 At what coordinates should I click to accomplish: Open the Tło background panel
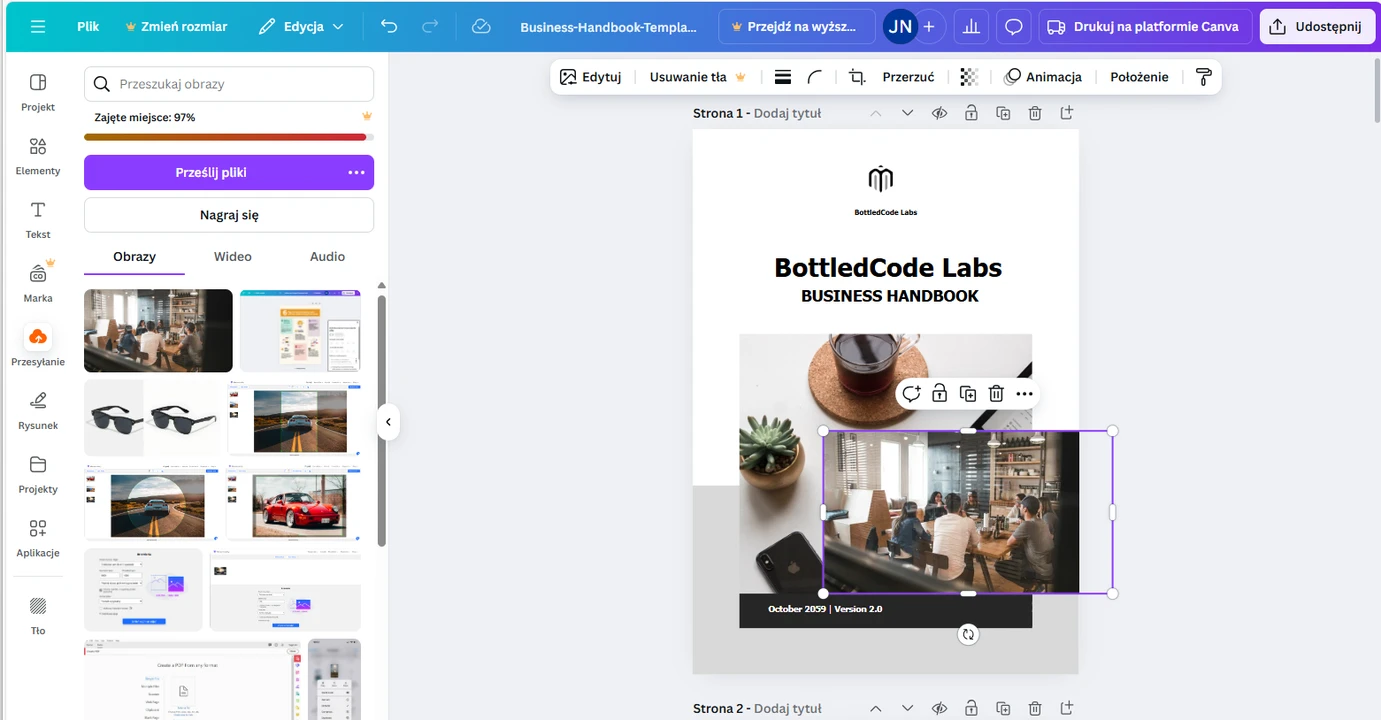(x=38, y=615)
